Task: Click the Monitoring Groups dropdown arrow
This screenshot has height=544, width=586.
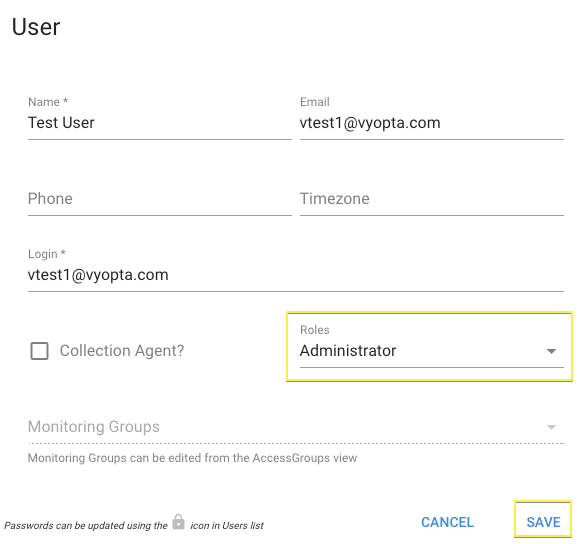Action: coord(551,427)
